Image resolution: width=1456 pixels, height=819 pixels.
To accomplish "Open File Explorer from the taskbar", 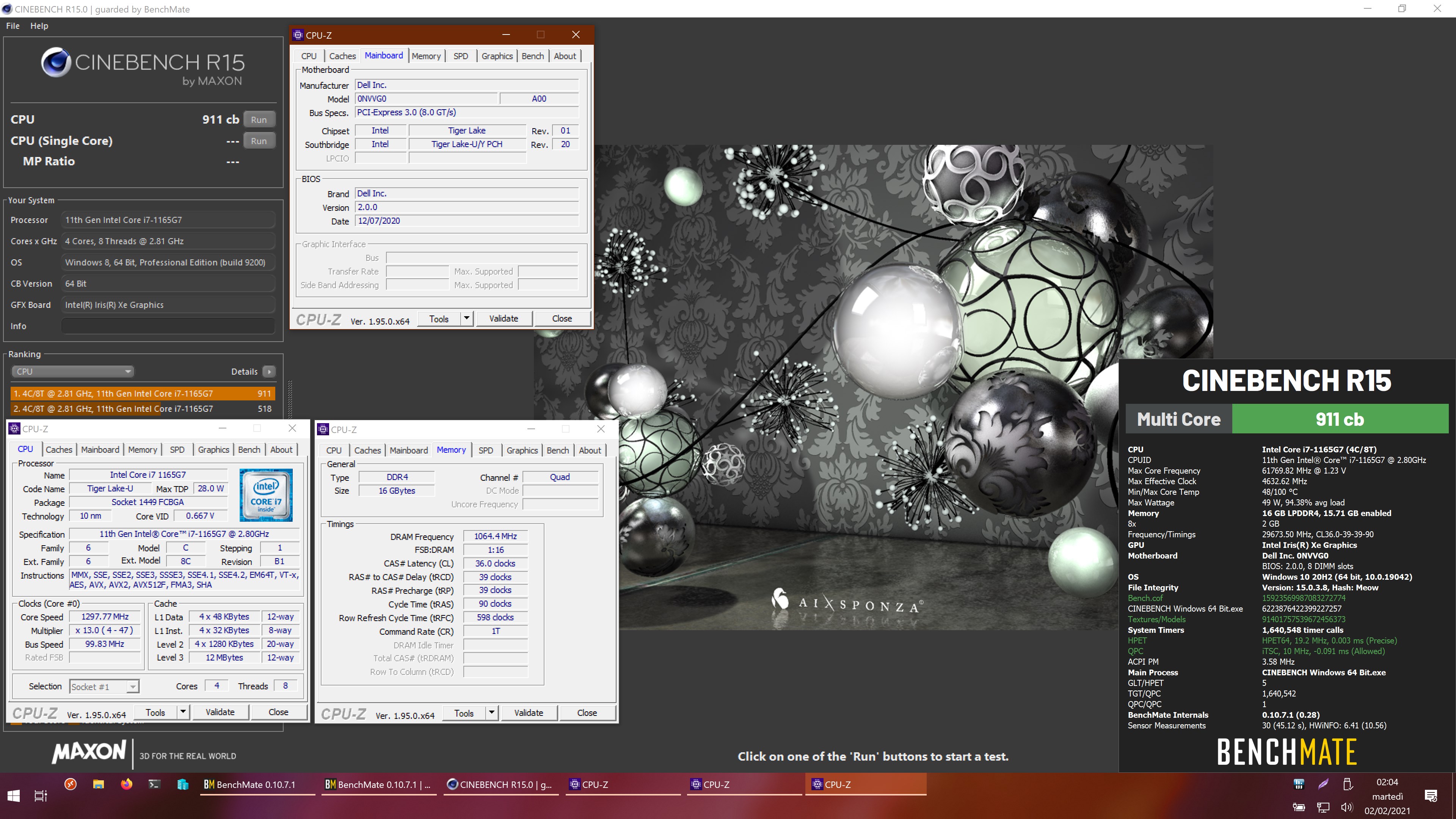I will 98,784.
